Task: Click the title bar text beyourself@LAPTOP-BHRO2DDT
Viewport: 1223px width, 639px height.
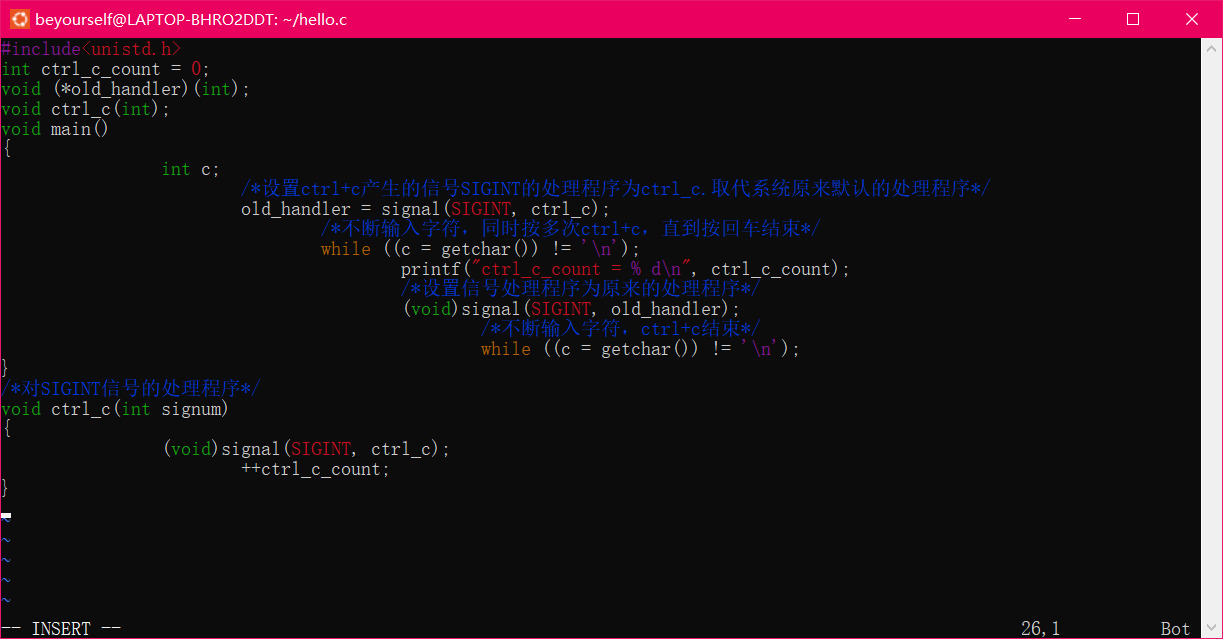Action: point(190,18)
